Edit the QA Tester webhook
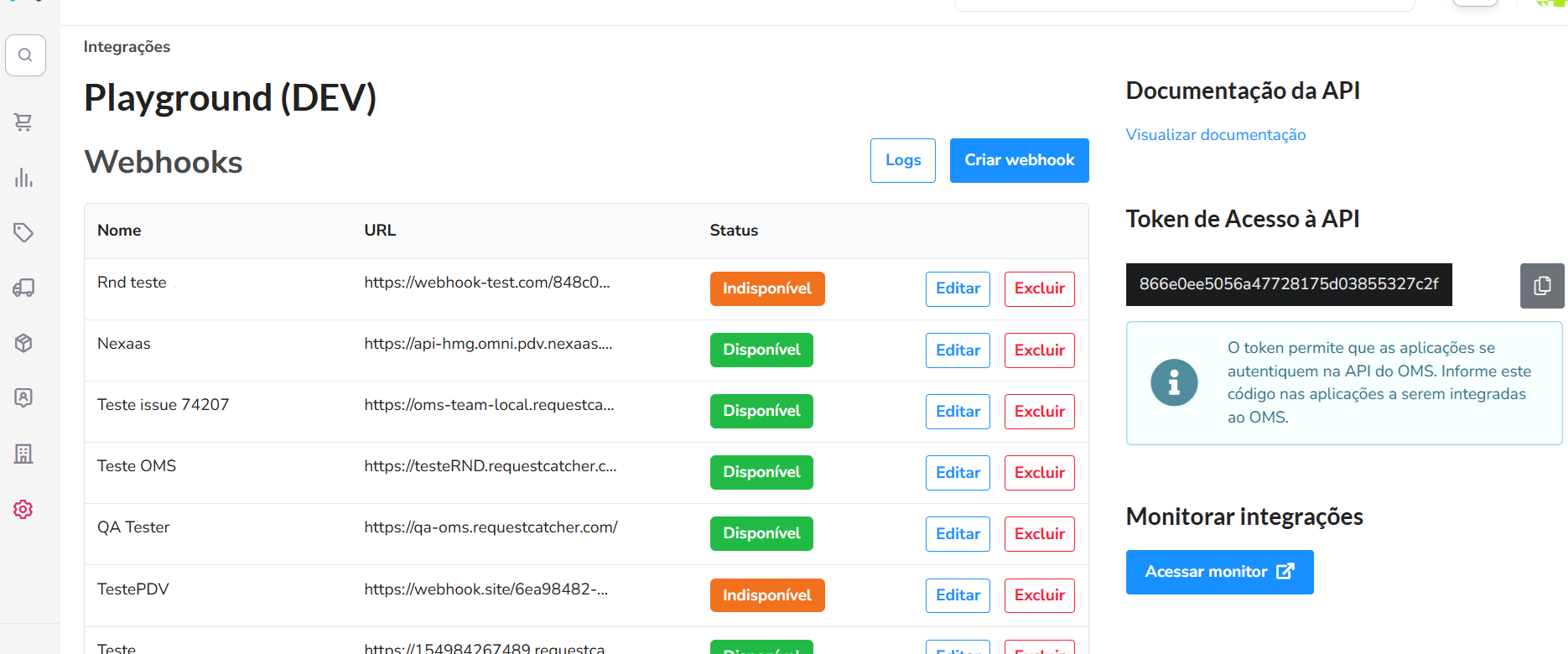Viewport: 1568px width, 654px height. pyautogui.click(x=958, y=534)
